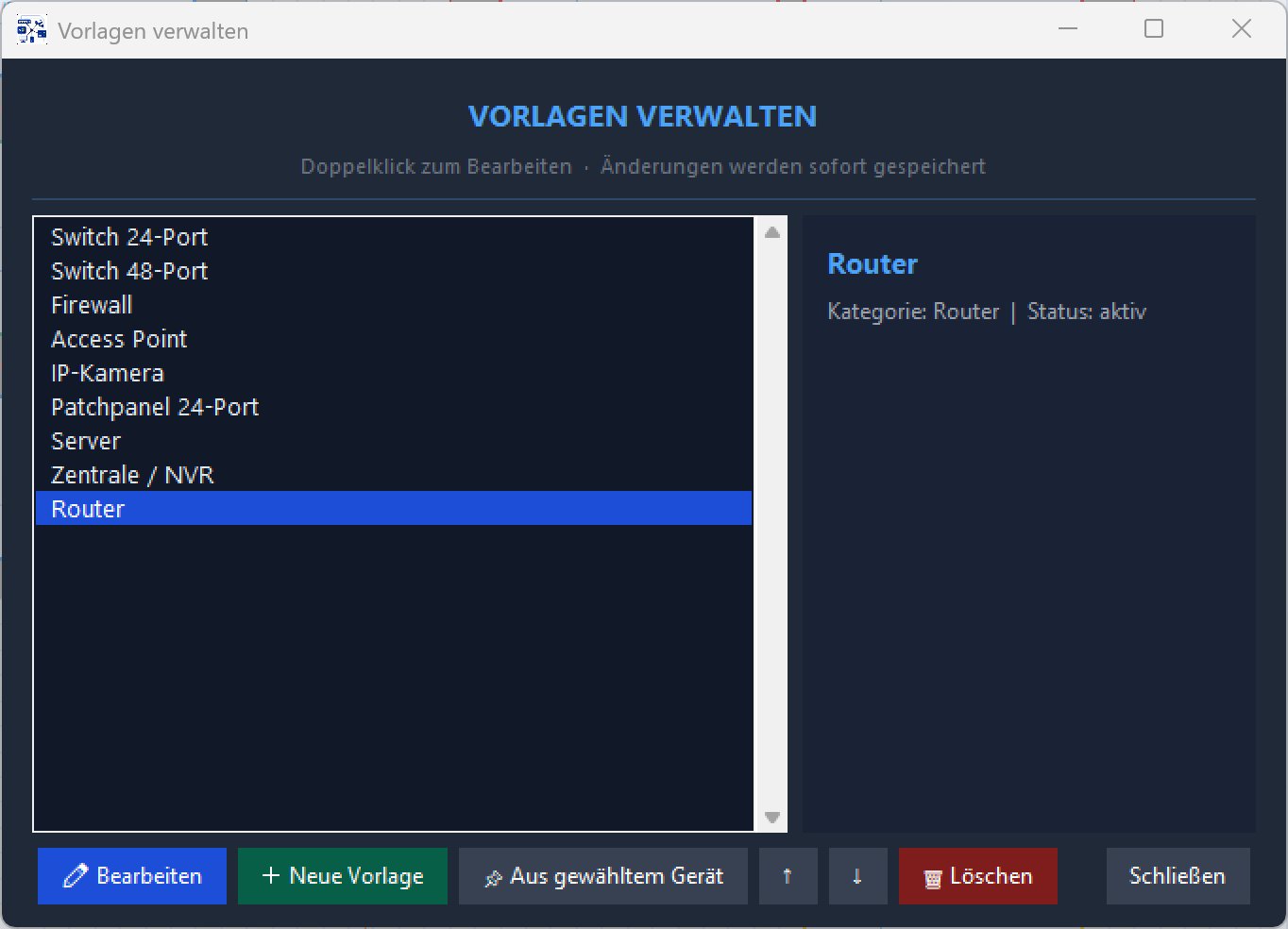Select Switch 48-Port in the list
This screenshot has height=929, width=1288.
[394, 271]
